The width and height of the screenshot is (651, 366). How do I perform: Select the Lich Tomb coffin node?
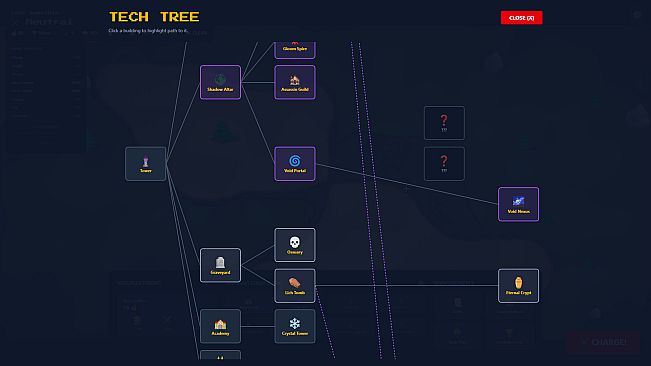(295, 285)
